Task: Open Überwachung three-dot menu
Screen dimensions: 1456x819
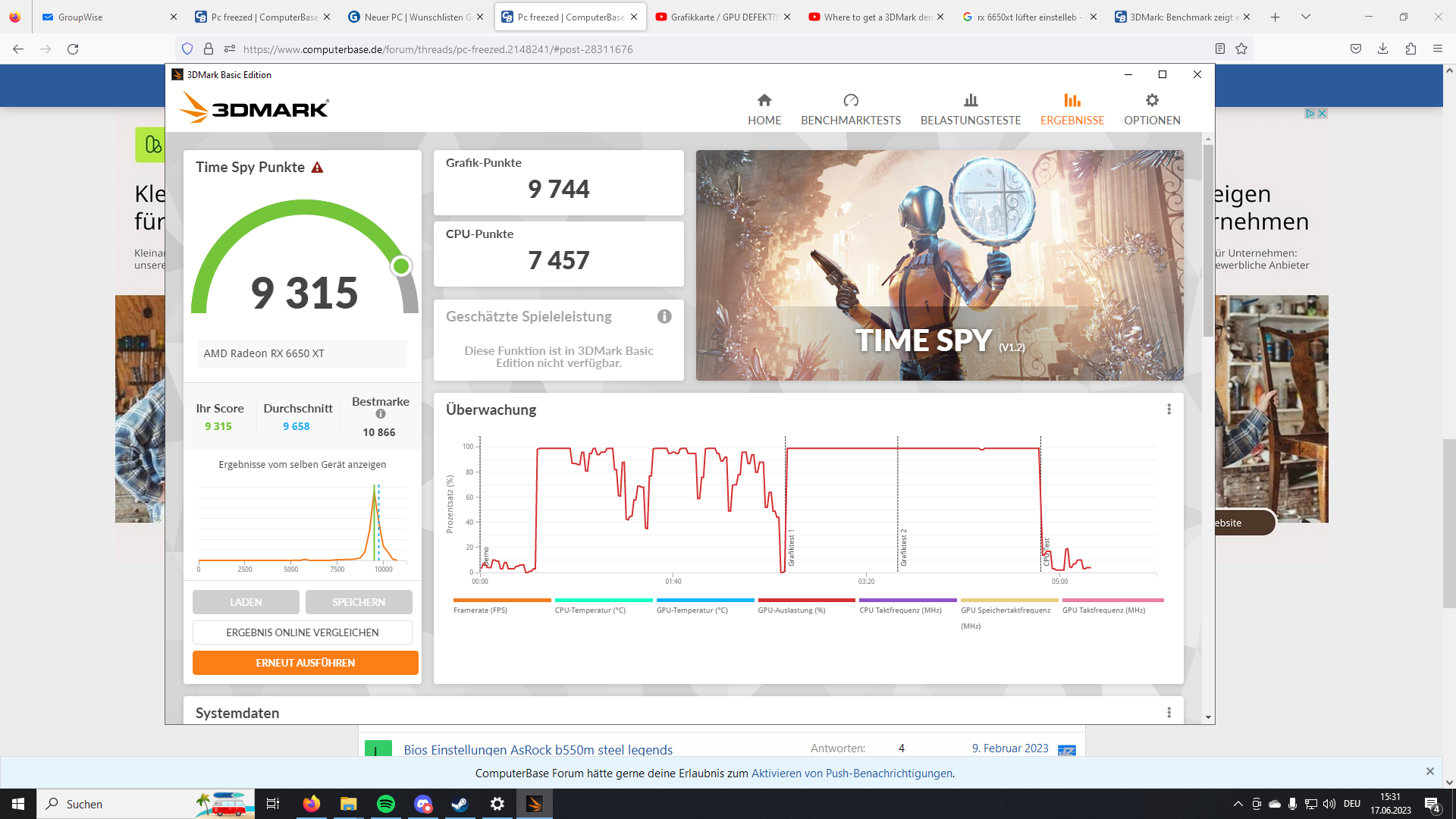Action: [x=1169, y=409]
